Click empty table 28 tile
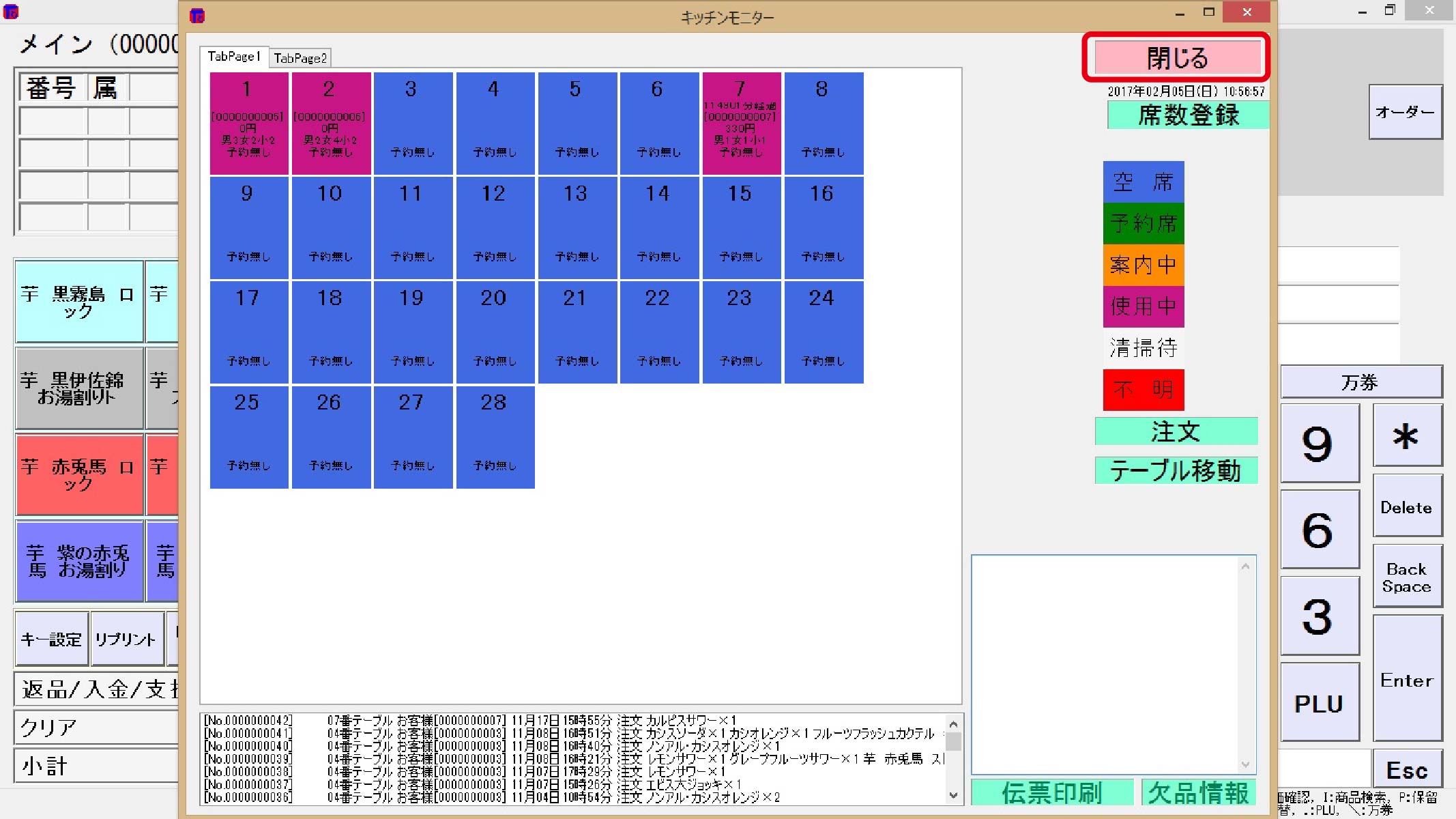Image resolution: width=1456 pixels, height=819 pixels. tap(495, 436)
